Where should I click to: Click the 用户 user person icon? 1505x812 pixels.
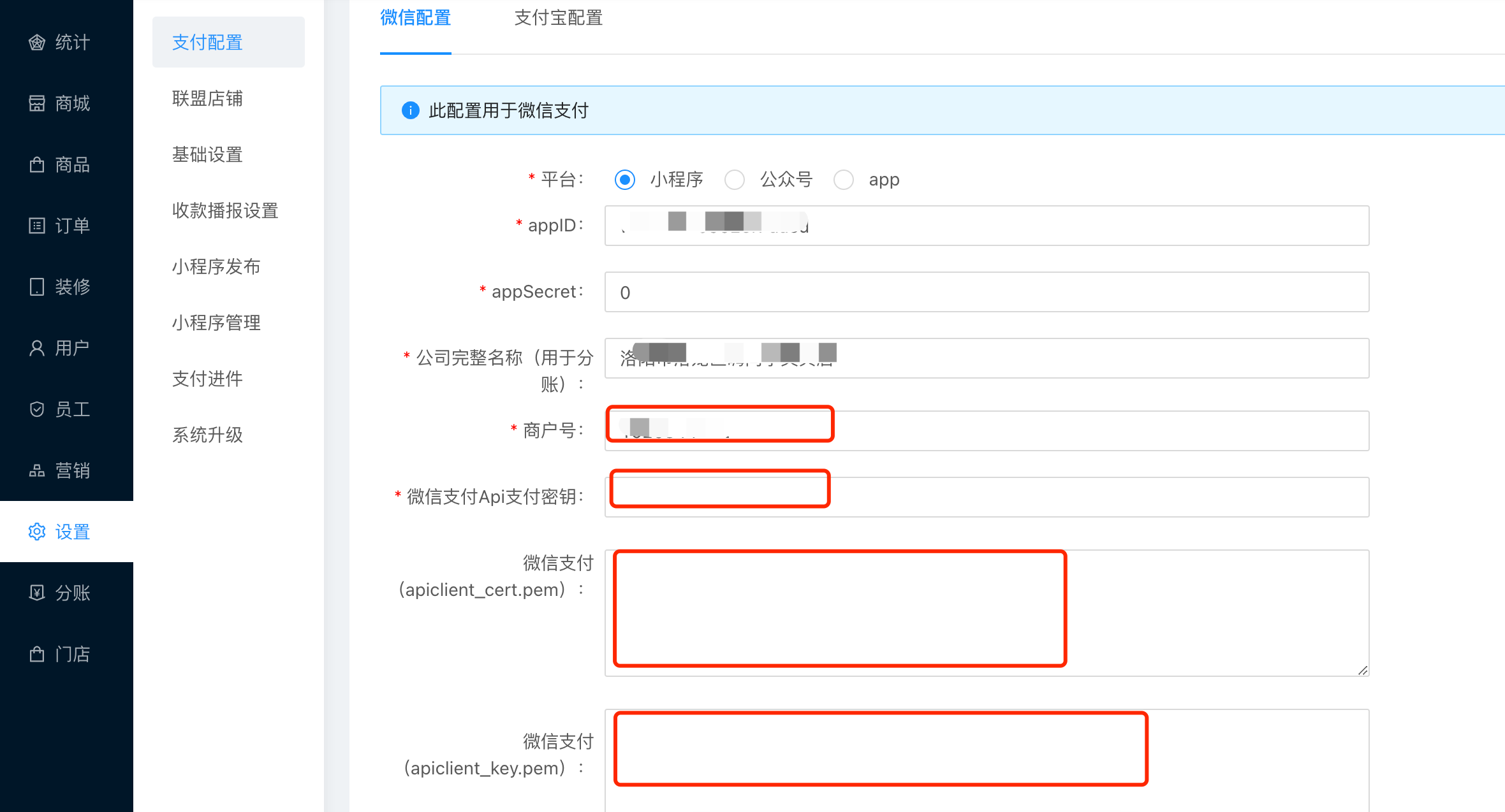37,348
